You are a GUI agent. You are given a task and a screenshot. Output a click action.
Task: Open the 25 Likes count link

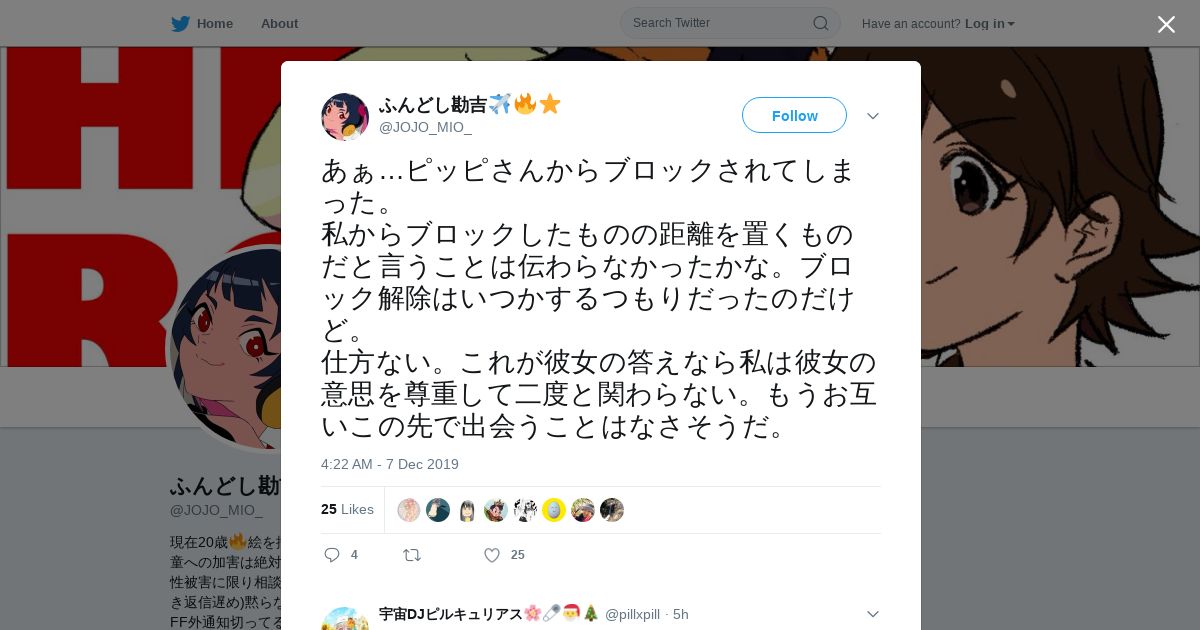(347, 509)
